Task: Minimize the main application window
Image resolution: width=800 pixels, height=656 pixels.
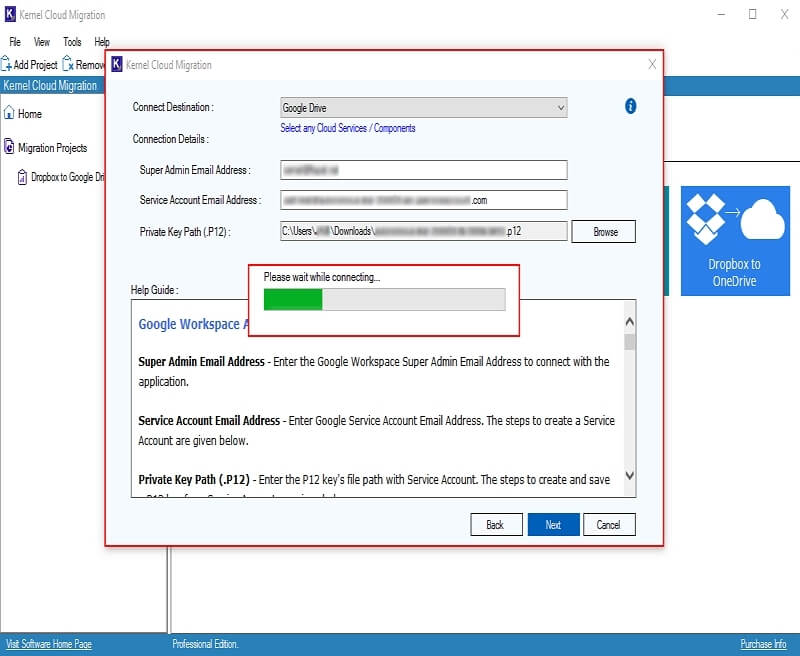Action: (x=721, y=14)
